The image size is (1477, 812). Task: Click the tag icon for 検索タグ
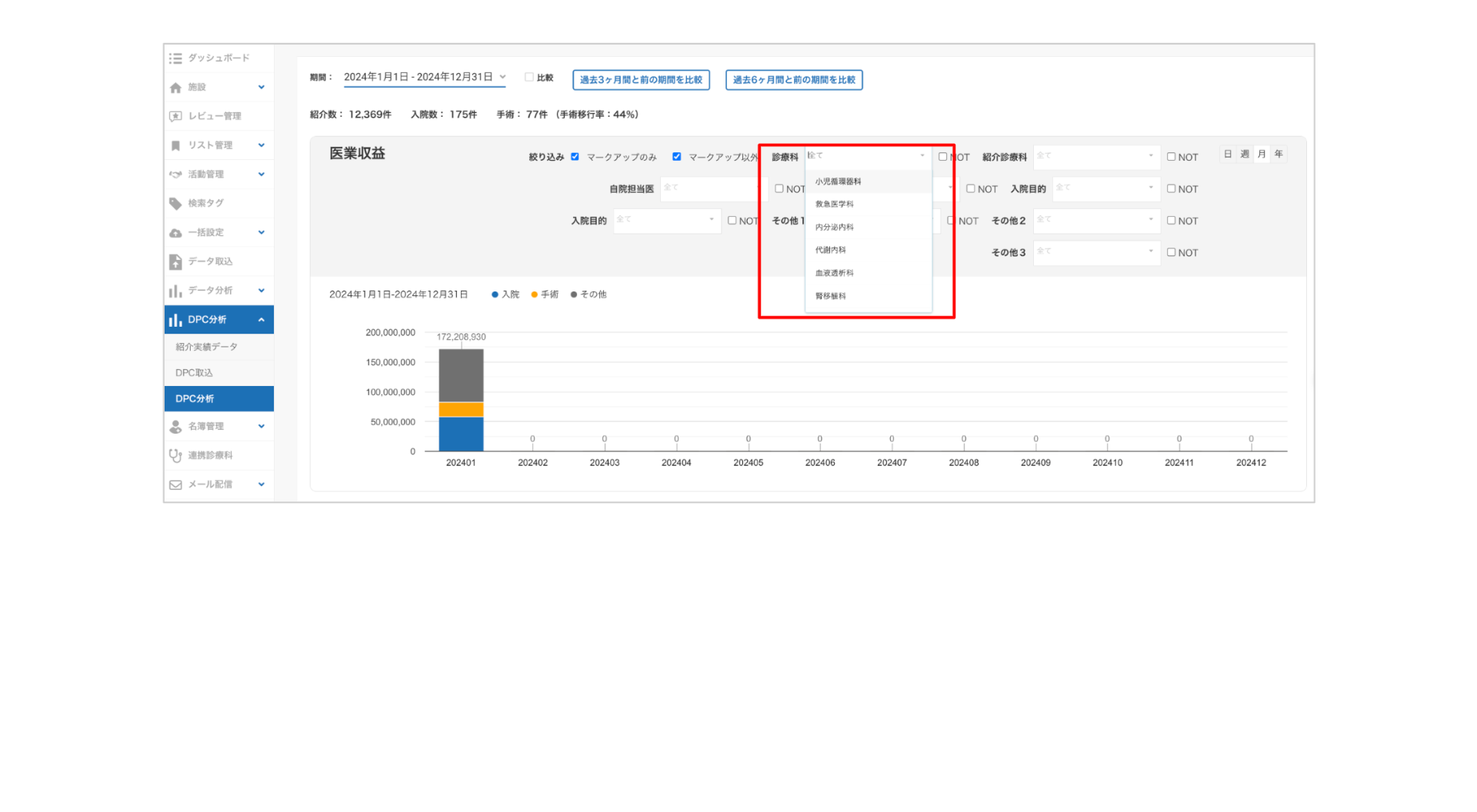pos(175,204)
